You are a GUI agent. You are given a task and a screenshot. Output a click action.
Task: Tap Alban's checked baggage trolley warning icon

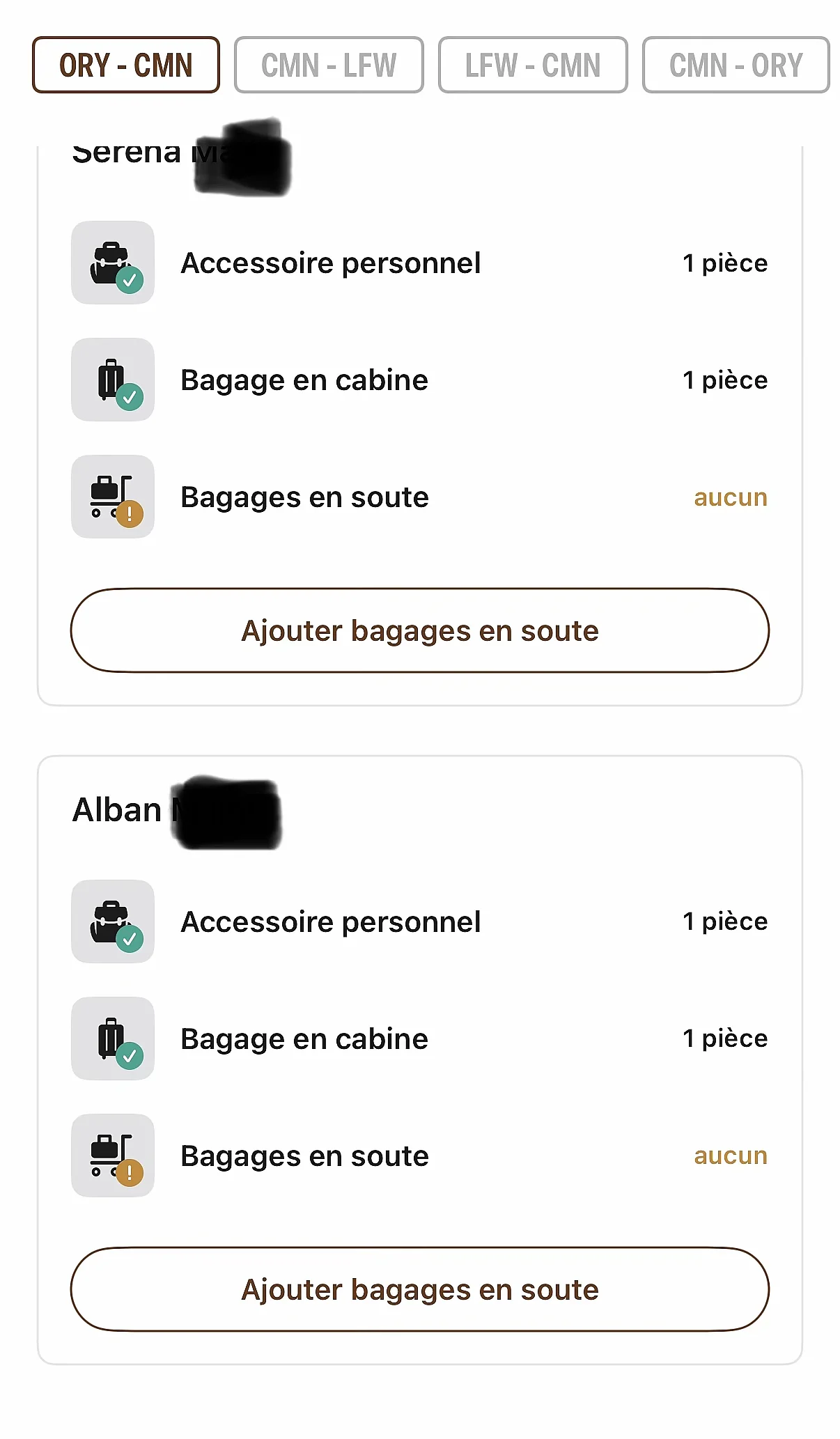click(113, 1156)
